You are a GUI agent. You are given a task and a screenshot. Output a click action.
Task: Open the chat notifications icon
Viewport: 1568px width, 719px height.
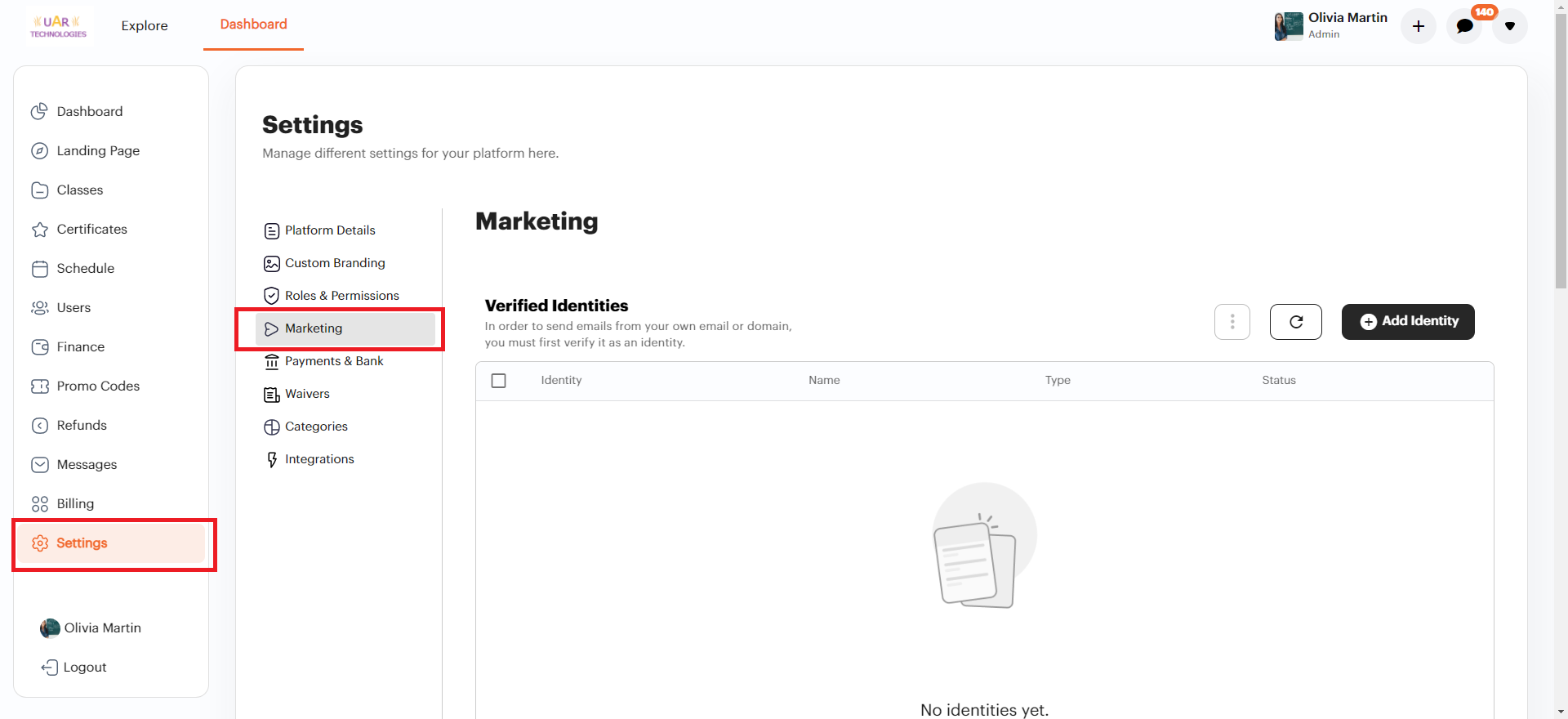point(1464,26)
